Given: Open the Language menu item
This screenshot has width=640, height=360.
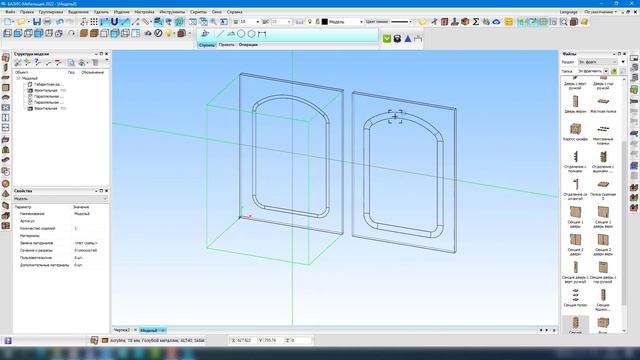Looking at the screenshot, I should coord(569,12).
